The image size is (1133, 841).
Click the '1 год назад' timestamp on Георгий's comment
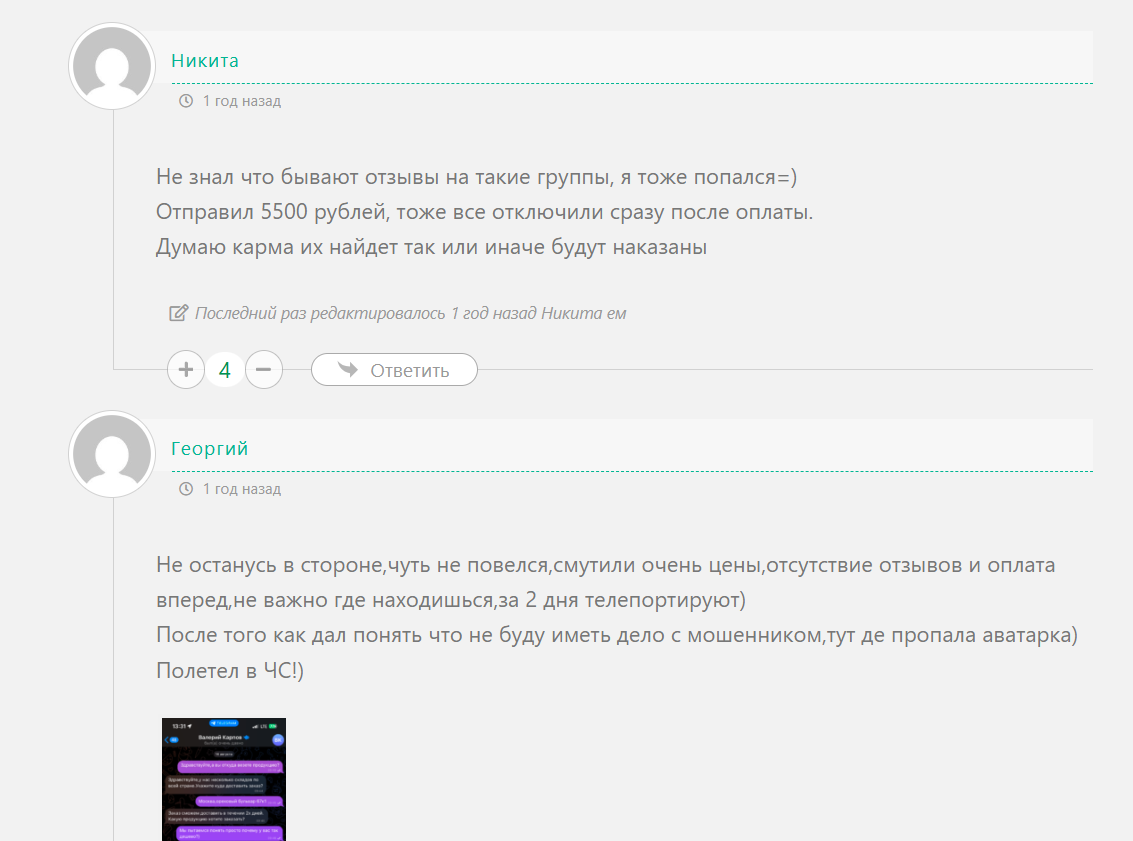click(242, 489)
